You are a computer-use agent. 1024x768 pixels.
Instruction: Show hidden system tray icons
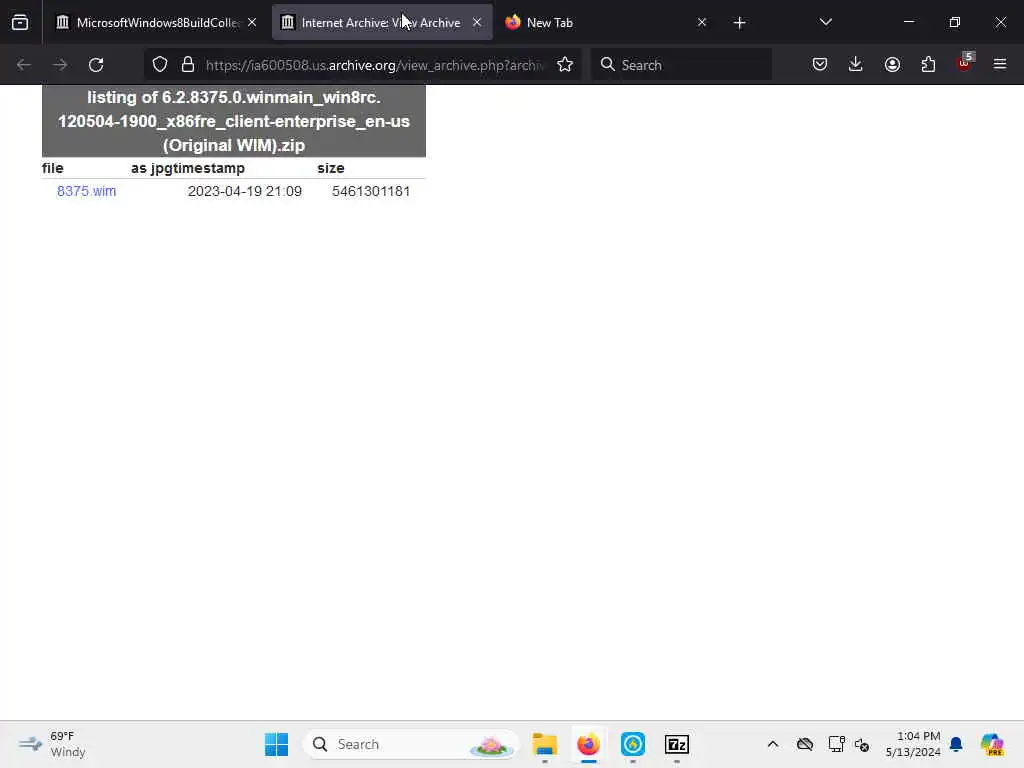tap(773, 744)
